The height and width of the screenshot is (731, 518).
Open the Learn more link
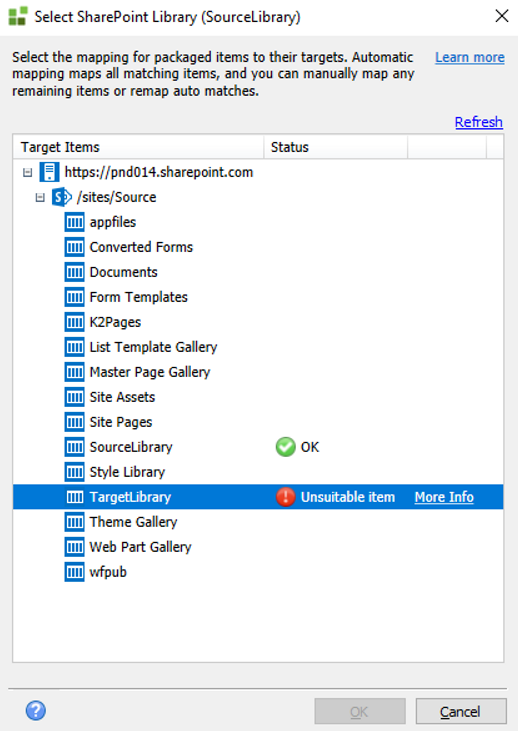470,57
